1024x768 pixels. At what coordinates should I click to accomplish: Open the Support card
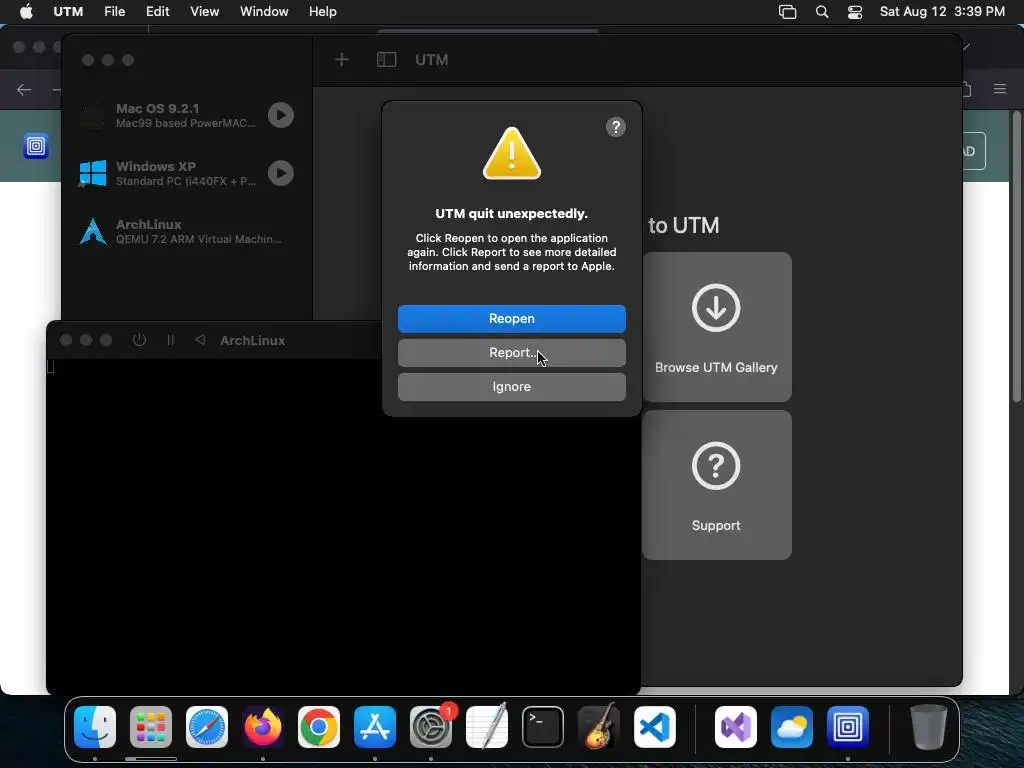pyautogui.click(x=716, y=485)
